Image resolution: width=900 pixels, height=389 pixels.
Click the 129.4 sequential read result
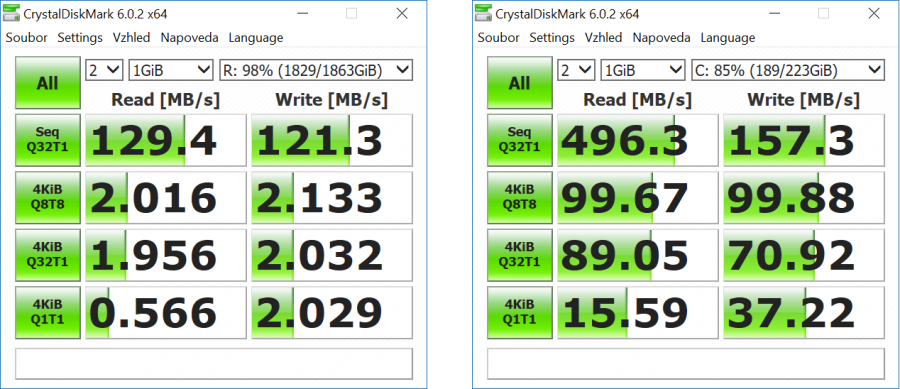[x=166, y=141]
